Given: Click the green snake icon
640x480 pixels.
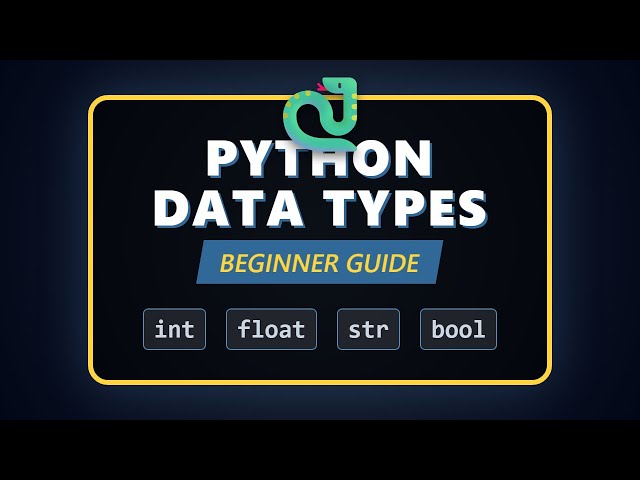Looking at the screenshot, I should [320, 113].
